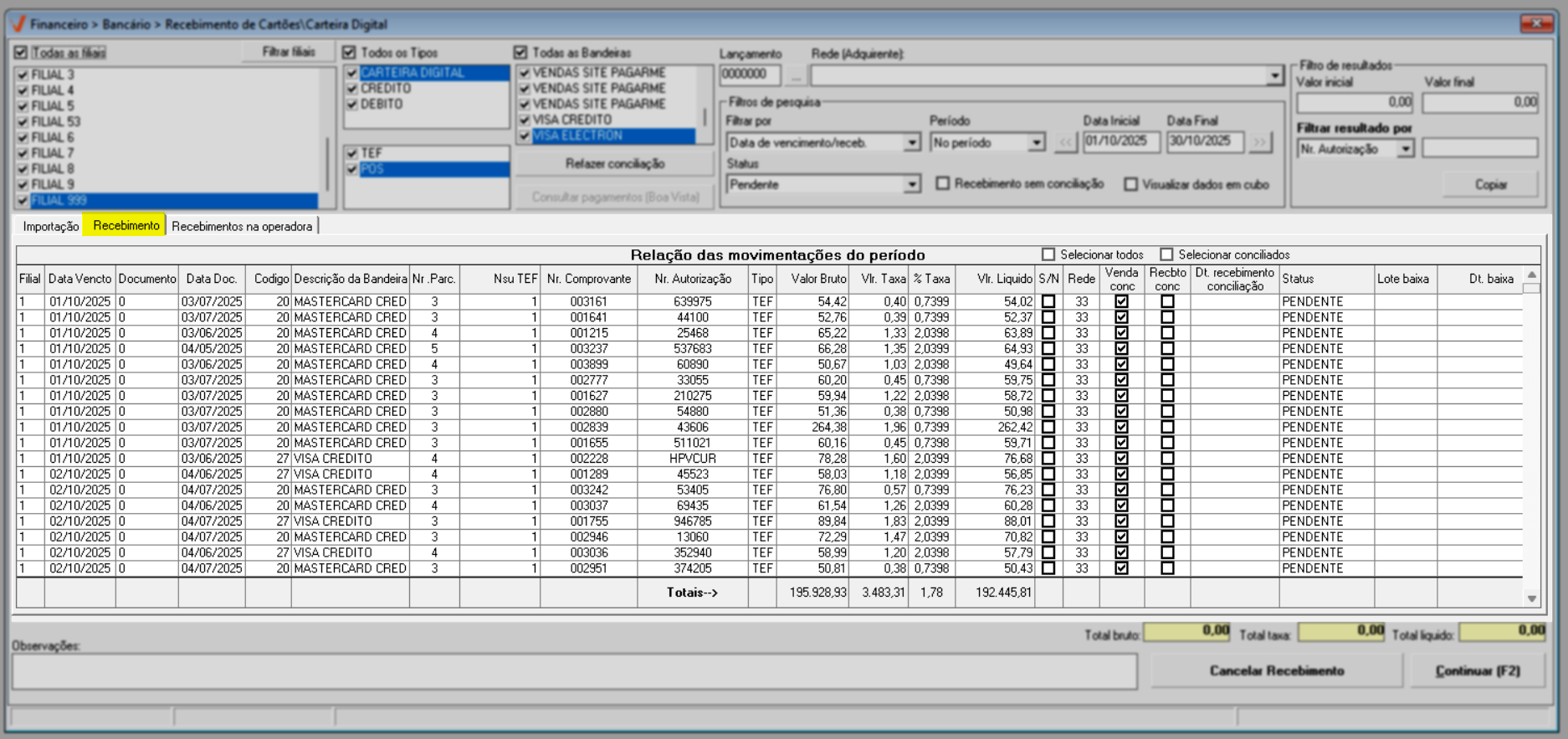Toggle 'Todas as filiais' checkbox
1568x739 pixels.
coord(22,53)
